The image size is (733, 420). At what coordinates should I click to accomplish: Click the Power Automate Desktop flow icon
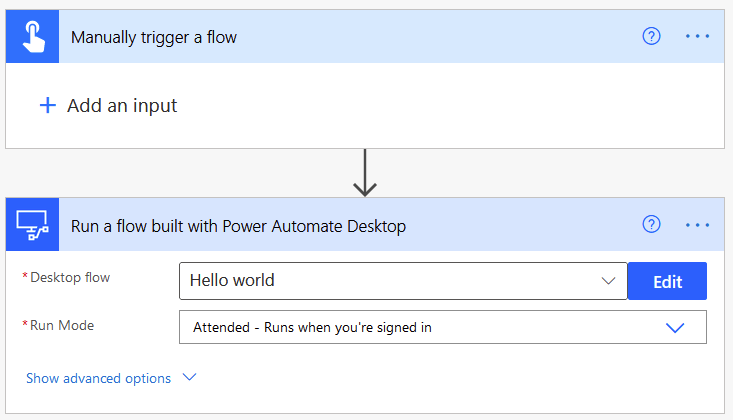(x=33, y=224)
